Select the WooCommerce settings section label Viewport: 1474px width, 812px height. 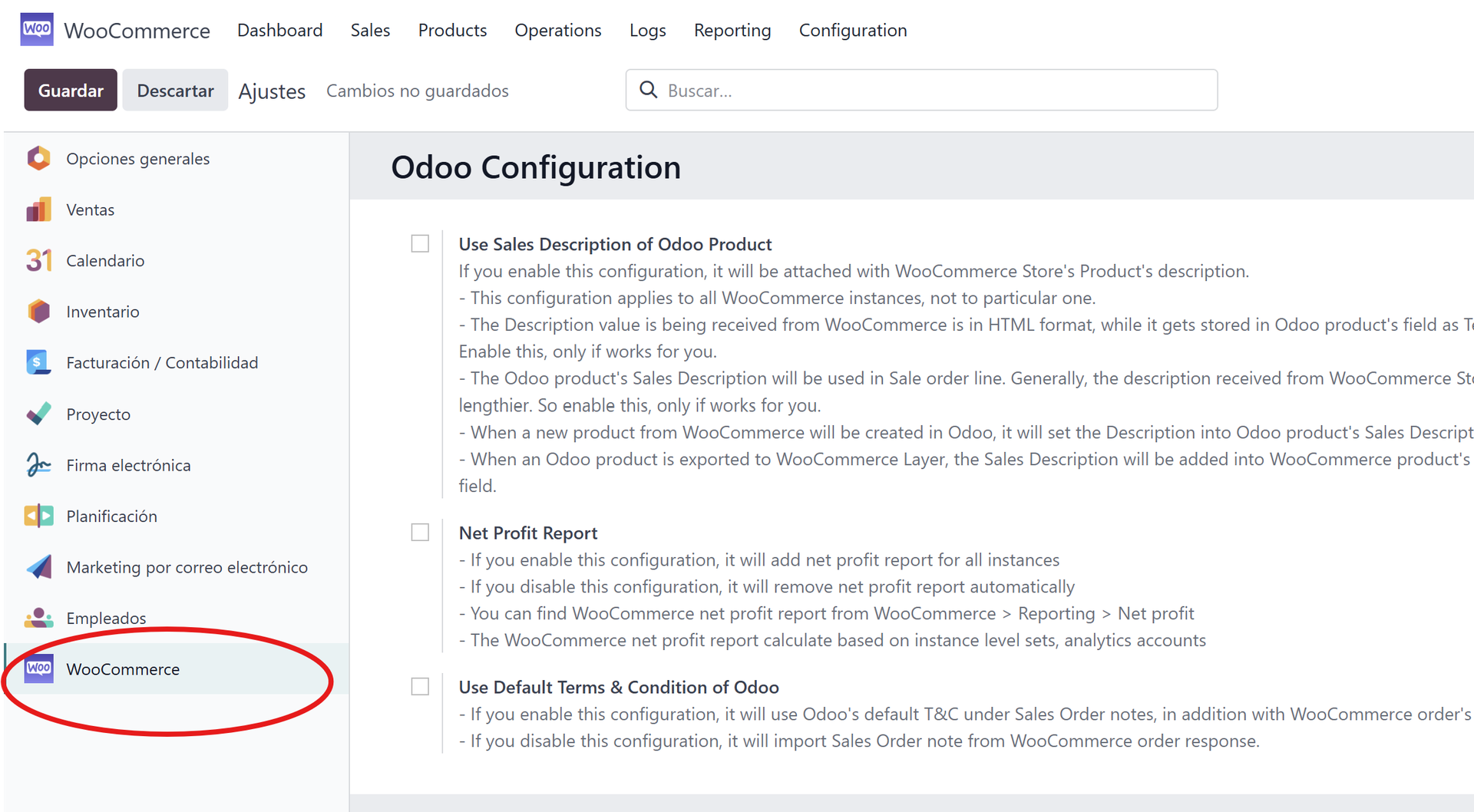(123, 669)
